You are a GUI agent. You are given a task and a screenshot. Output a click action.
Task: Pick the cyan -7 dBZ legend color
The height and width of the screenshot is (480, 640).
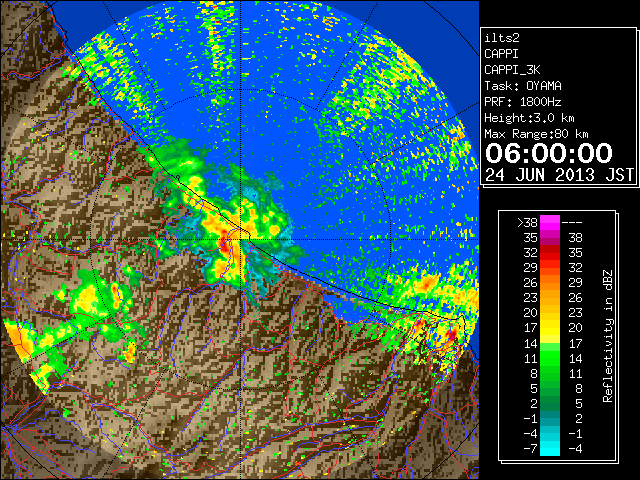[550, 449]
